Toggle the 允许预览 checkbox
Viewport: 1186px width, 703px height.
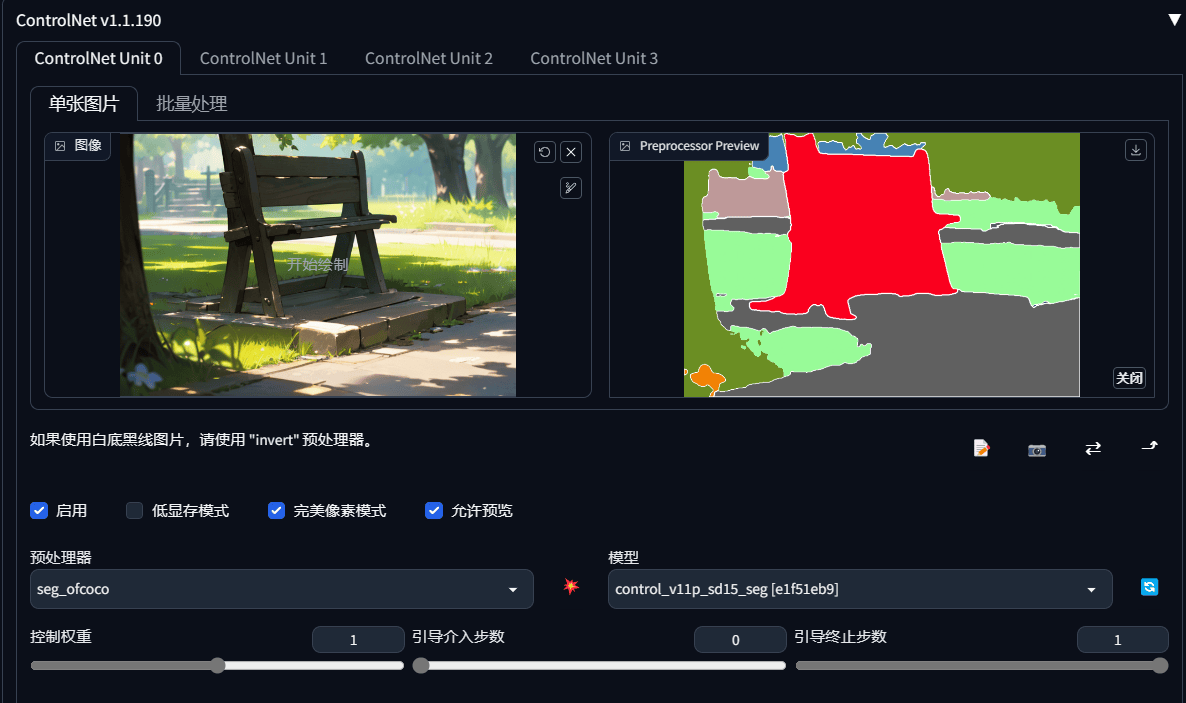pos(433,511)
